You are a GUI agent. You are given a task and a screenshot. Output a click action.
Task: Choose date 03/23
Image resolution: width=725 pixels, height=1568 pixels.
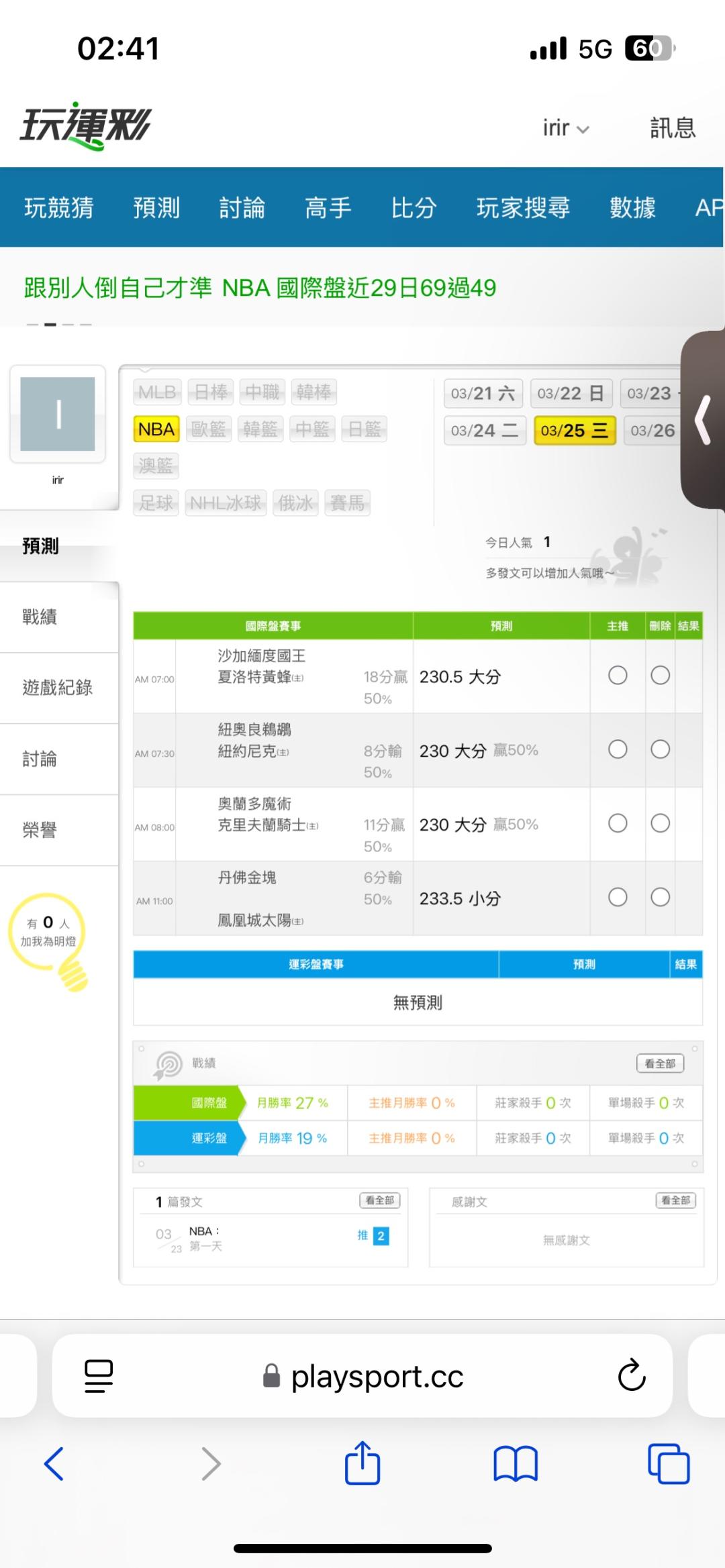pyautogui.click(x=651, y=393)
